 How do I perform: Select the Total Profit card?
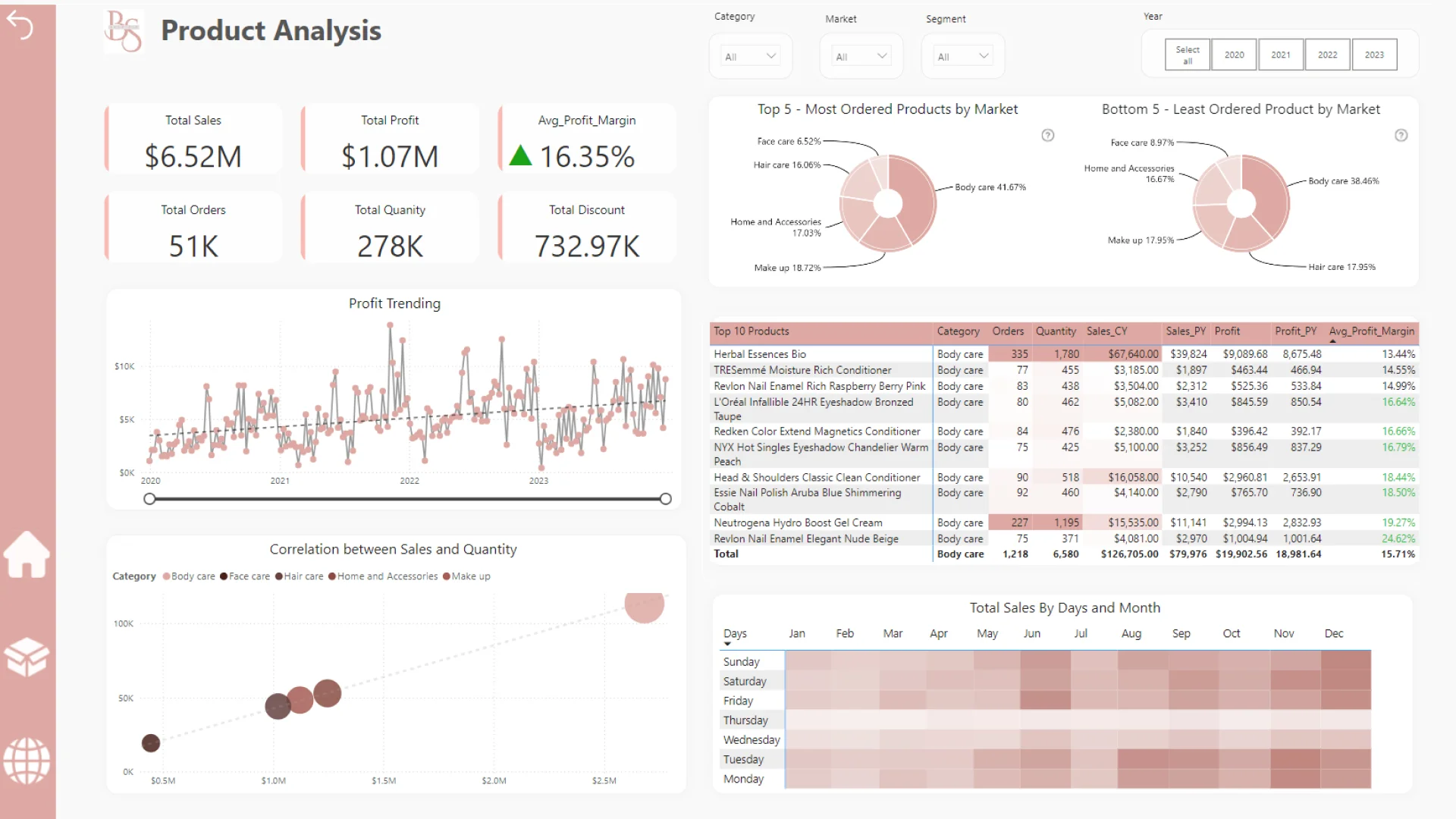390,140
